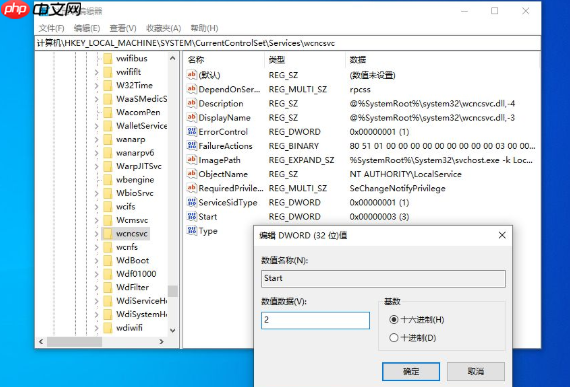Click tree scroll down arrow

173,330
